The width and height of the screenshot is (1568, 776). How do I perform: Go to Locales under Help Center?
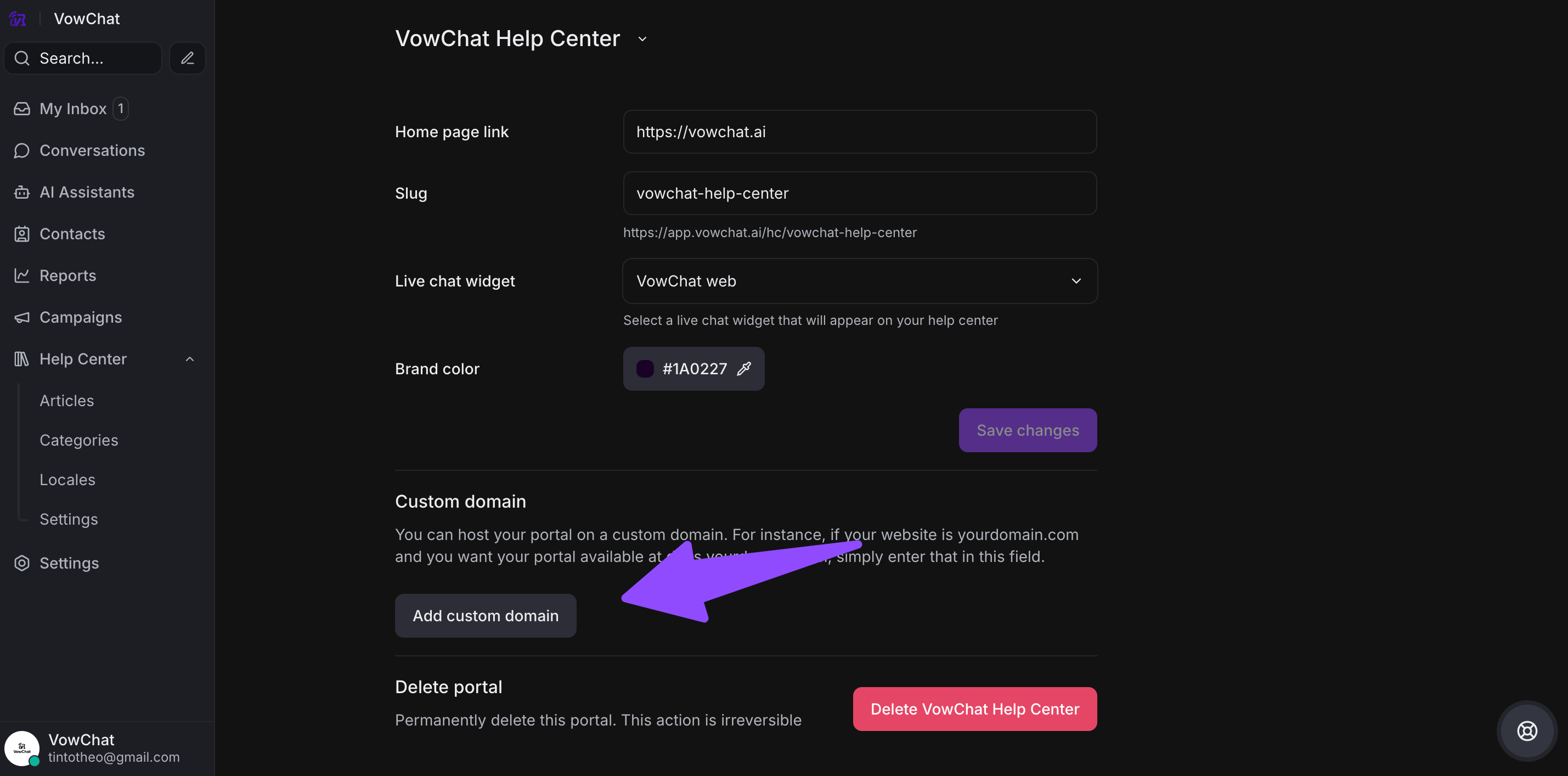[x=67, y=479]
